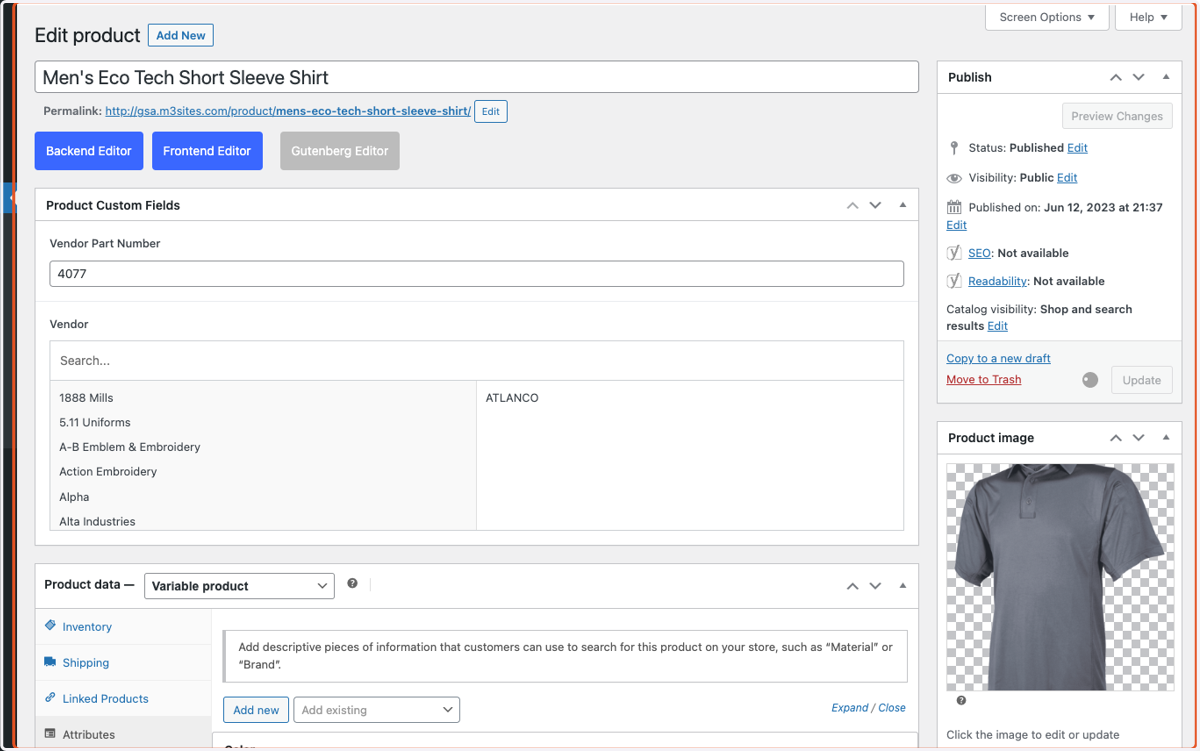This screenshot has height=751, width=1200.
Task: Click Close all attributes link
Action: pyautogui.click(x=892, y=708)
